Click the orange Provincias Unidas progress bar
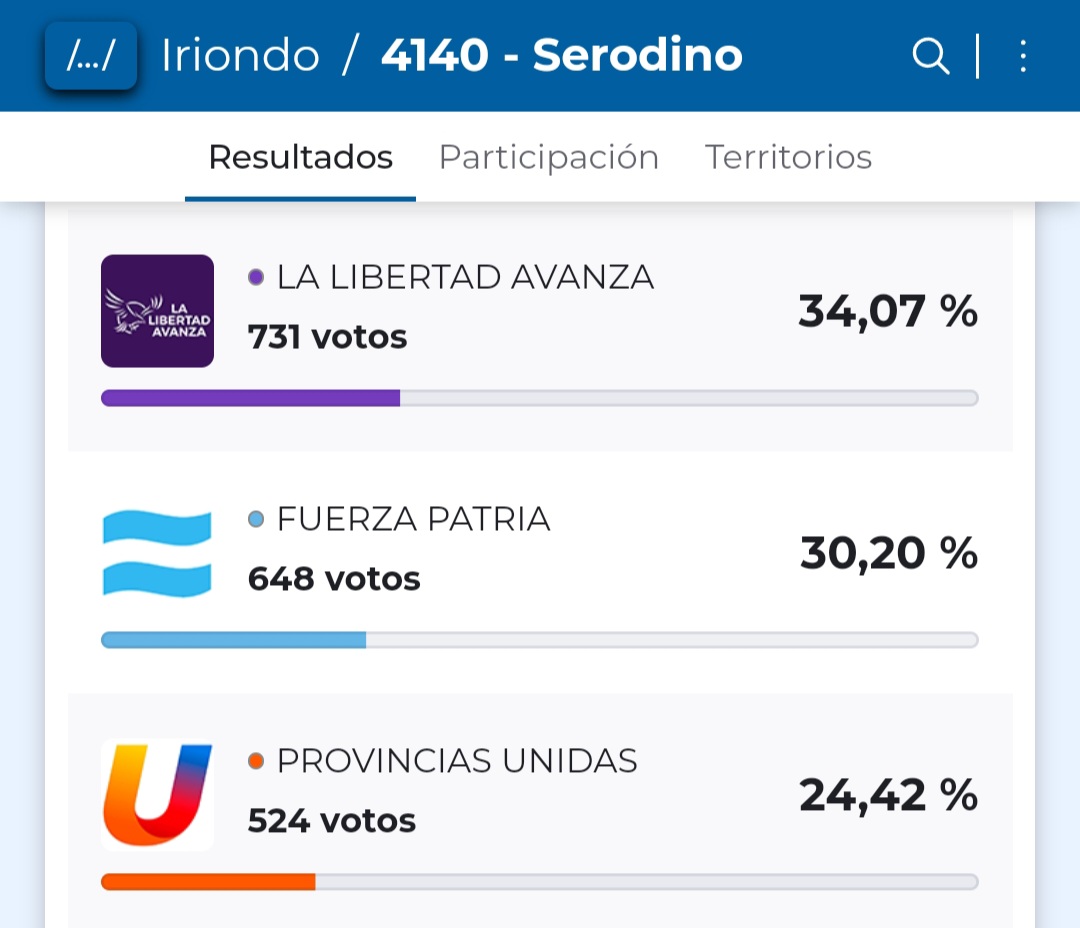 (x=209, y=882)
